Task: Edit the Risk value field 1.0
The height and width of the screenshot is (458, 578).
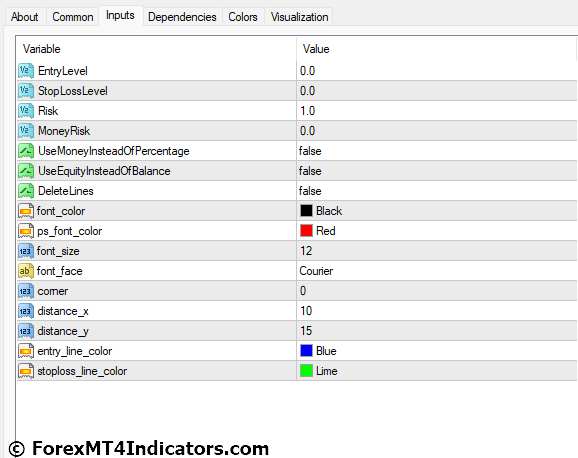Action: point(437,111)
